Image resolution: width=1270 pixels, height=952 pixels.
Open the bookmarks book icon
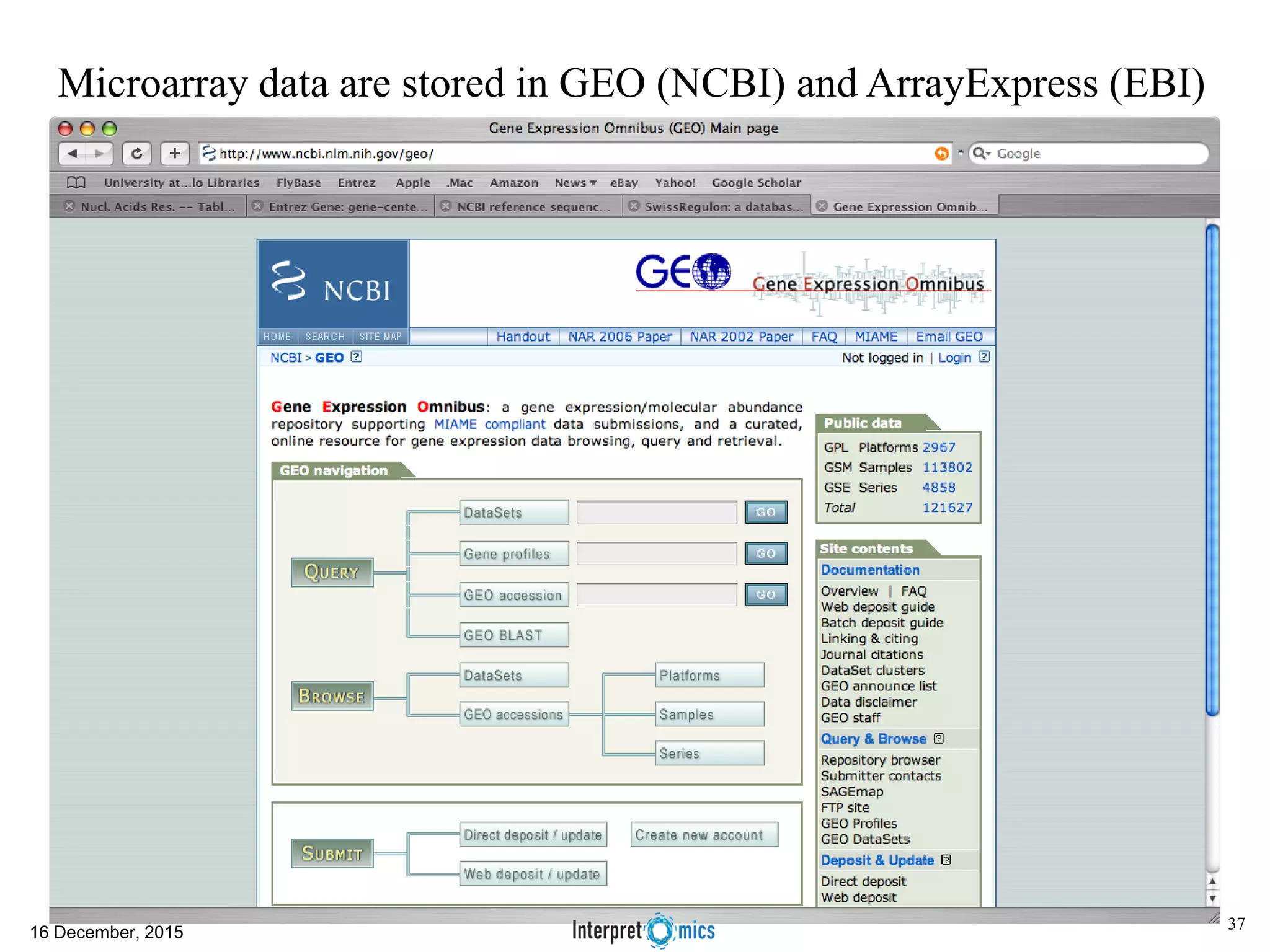coord(76,183)
